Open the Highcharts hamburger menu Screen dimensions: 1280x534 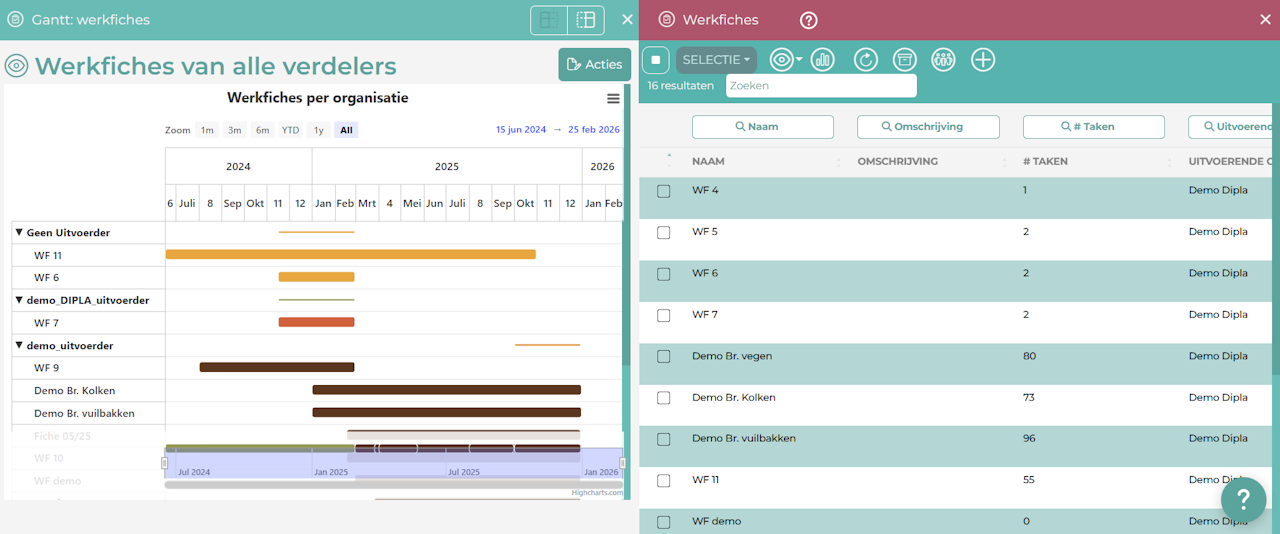click(613, 98)
